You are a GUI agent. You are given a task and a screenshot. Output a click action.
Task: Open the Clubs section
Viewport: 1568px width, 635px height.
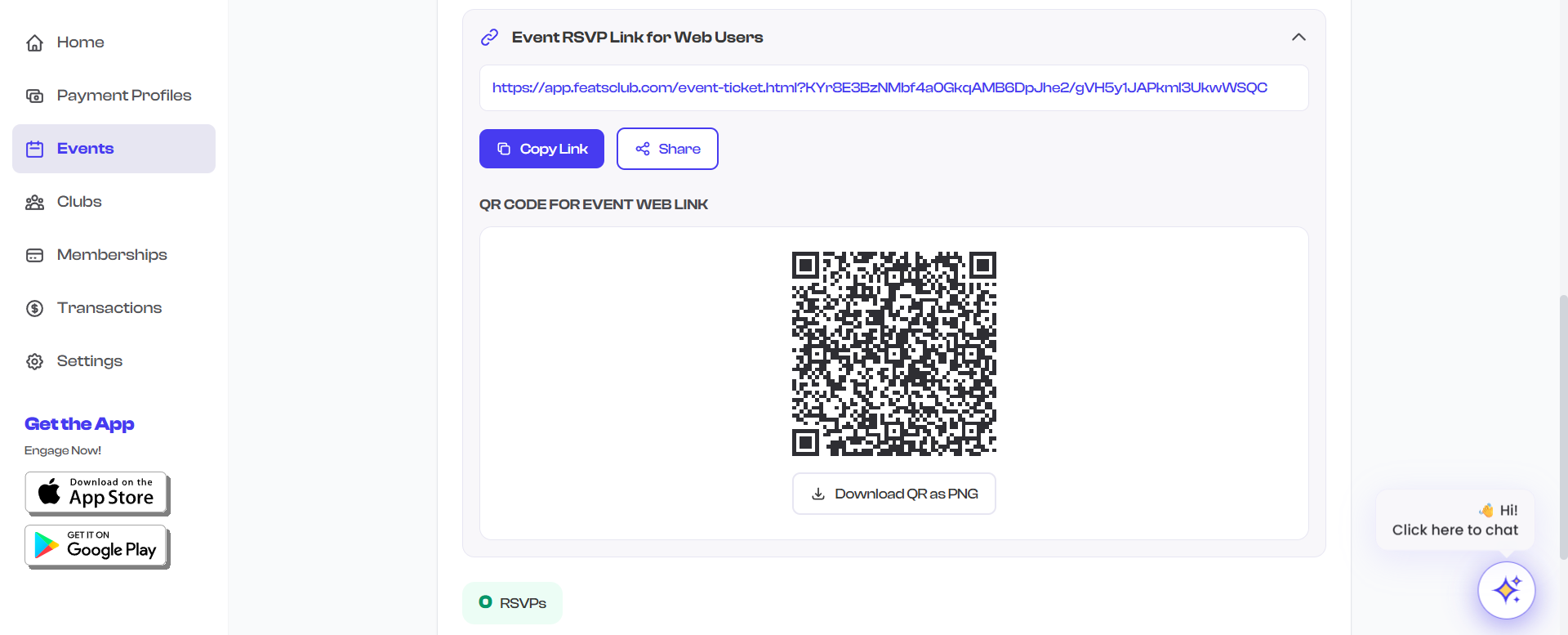click(x=114, y=202)
